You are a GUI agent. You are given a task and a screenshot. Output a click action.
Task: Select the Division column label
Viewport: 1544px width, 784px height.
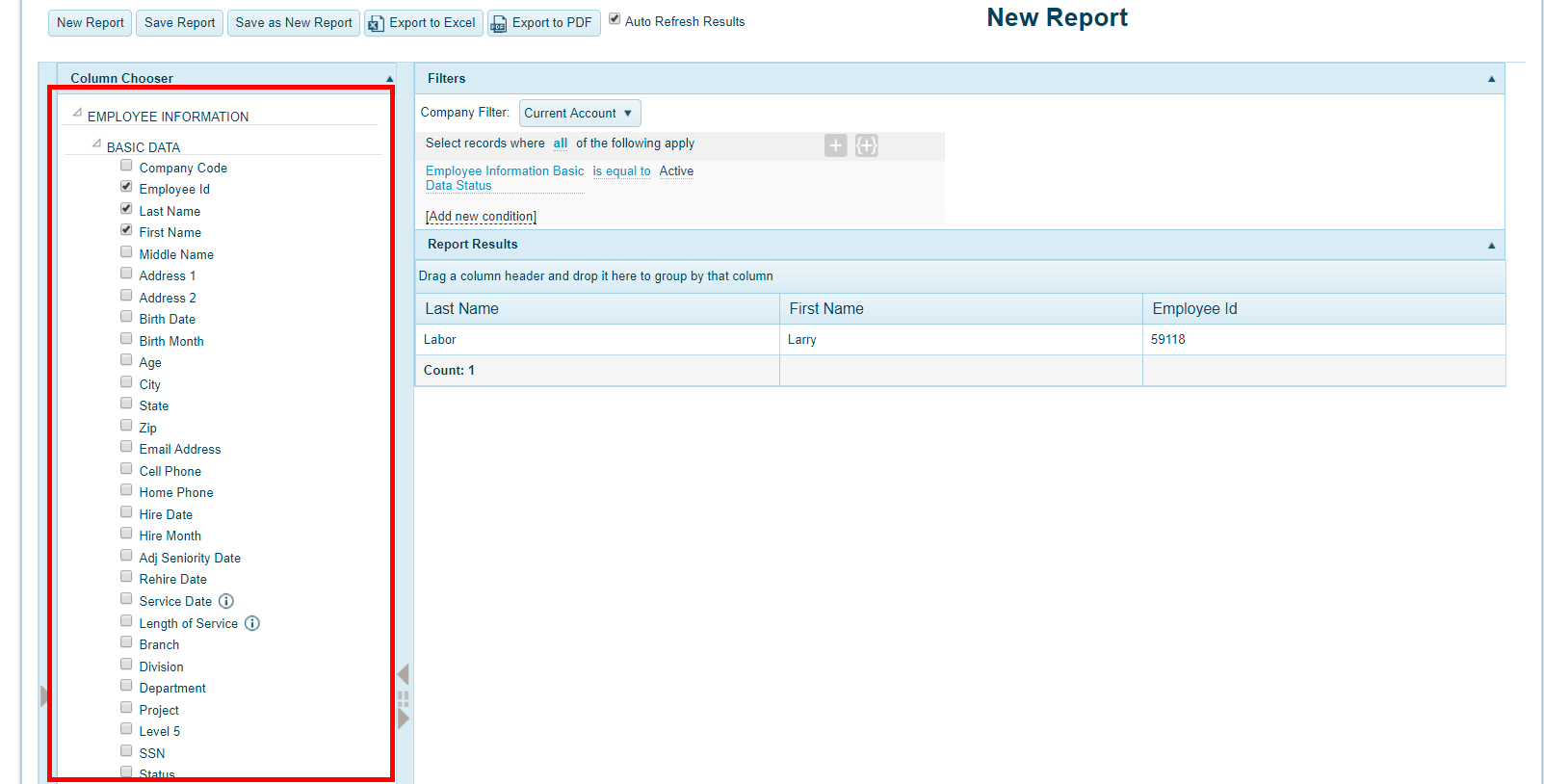click(x=161, y=666)
